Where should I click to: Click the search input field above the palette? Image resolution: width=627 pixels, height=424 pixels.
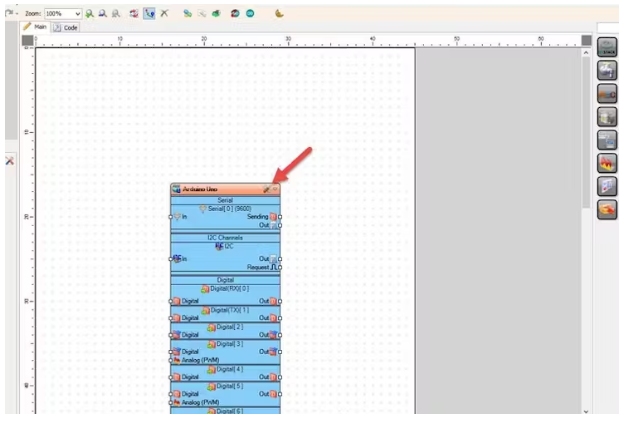coord(608,28)
